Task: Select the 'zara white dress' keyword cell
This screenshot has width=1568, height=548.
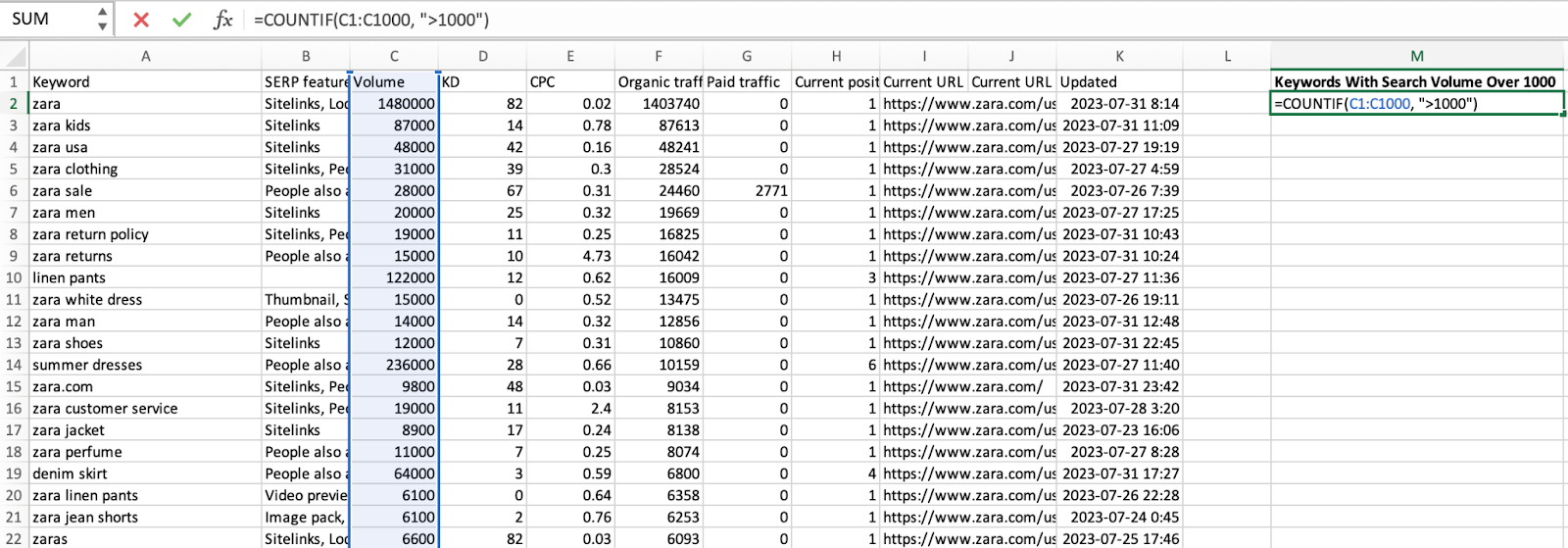Action: pyautogui.click(x=145, y=299)
